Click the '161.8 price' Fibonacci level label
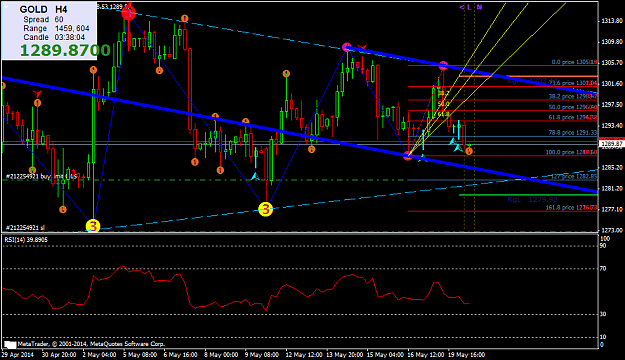 [571, 208]
